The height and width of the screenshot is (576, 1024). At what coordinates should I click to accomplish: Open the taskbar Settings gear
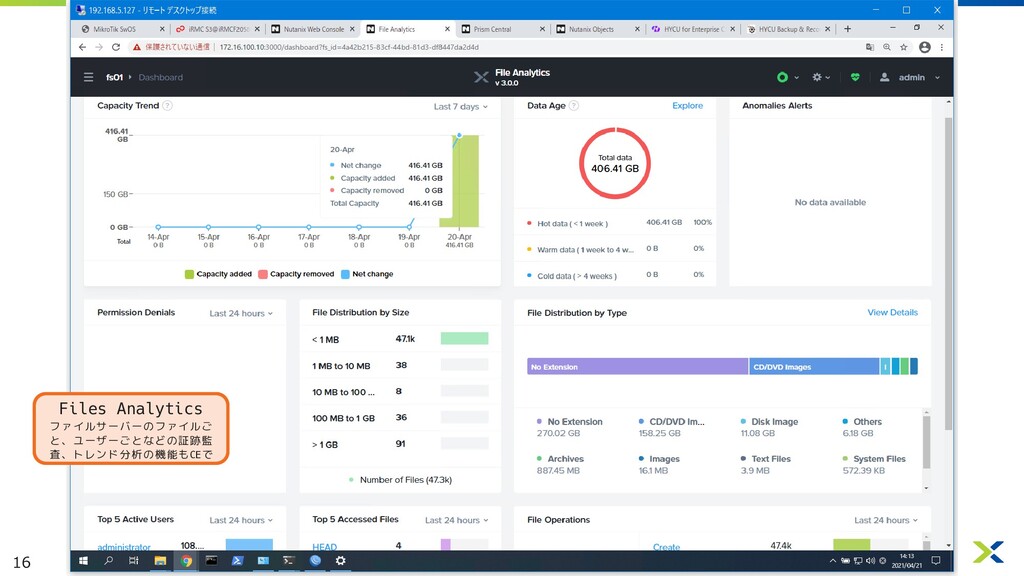[340, 560]
